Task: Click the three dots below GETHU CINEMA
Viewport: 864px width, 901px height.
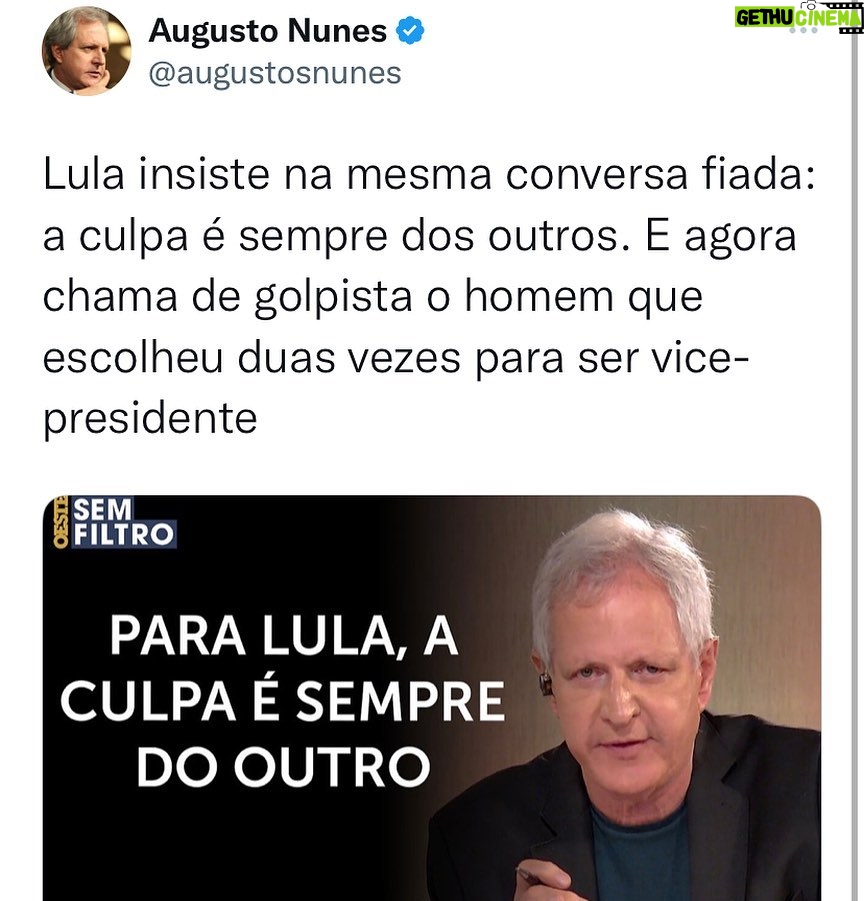Action: pyautogui.click(x=803, y=30)
